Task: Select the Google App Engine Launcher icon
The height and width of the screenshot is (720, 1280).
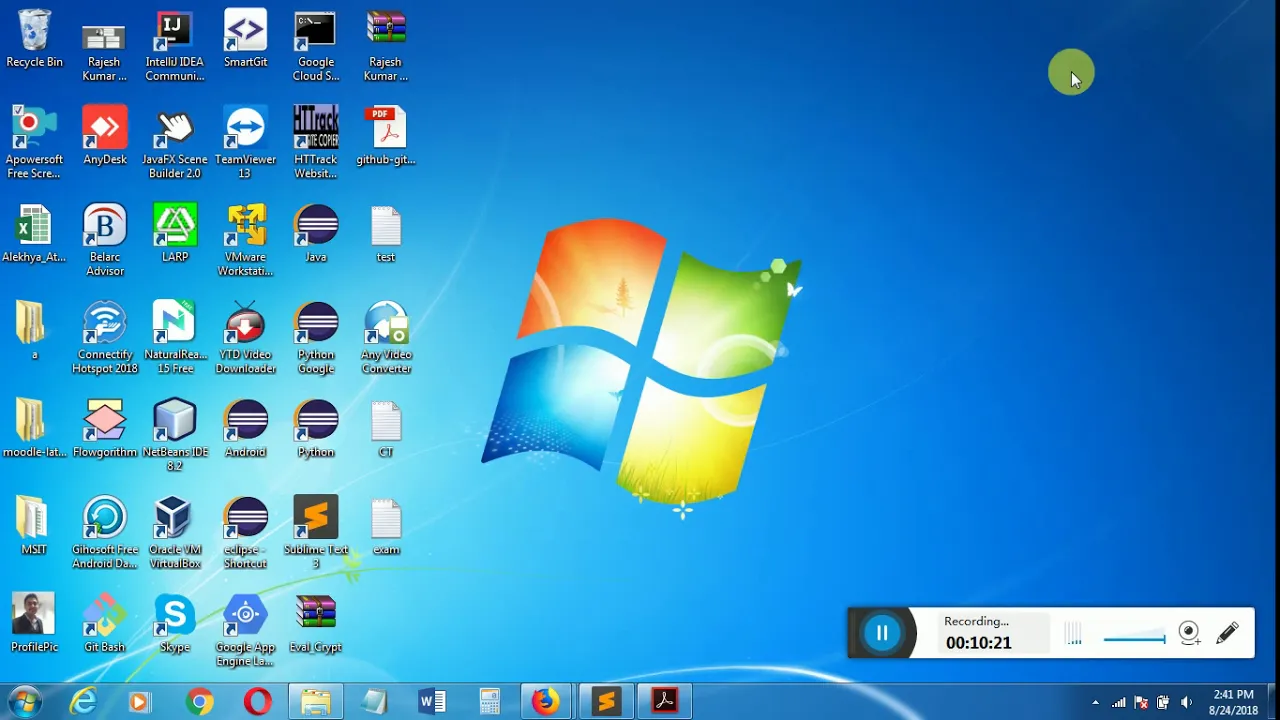Action: (245, 630)
